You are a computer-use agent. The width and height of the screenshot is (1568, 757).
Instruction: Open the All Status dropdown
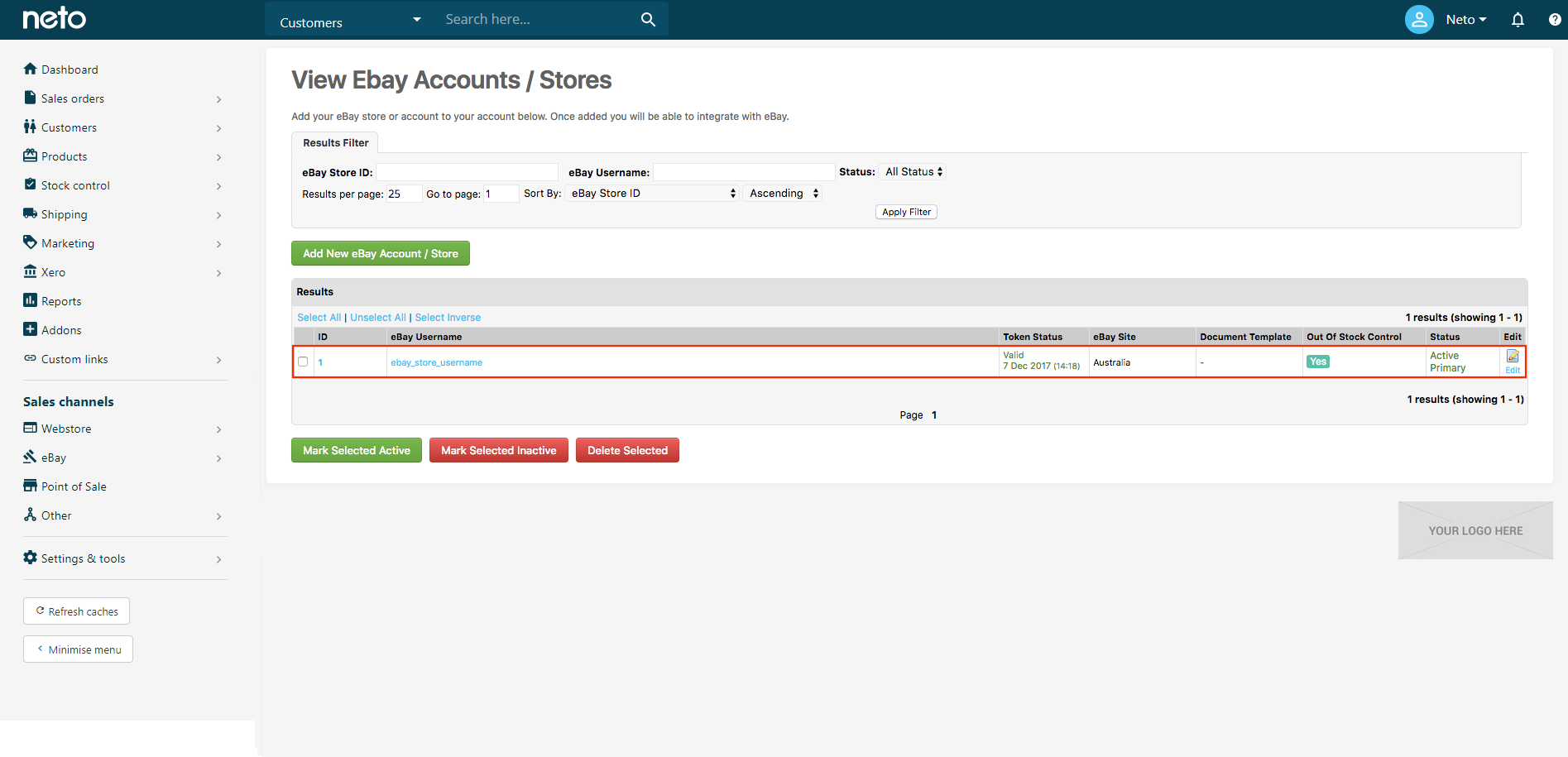click(x=913, y=172)
